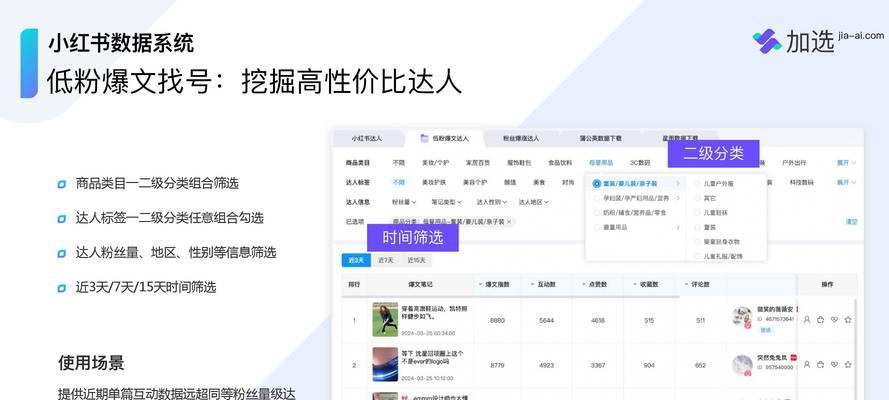Expand 达人标签 row with 展开
889x400 pixels.
pos(846,182)
